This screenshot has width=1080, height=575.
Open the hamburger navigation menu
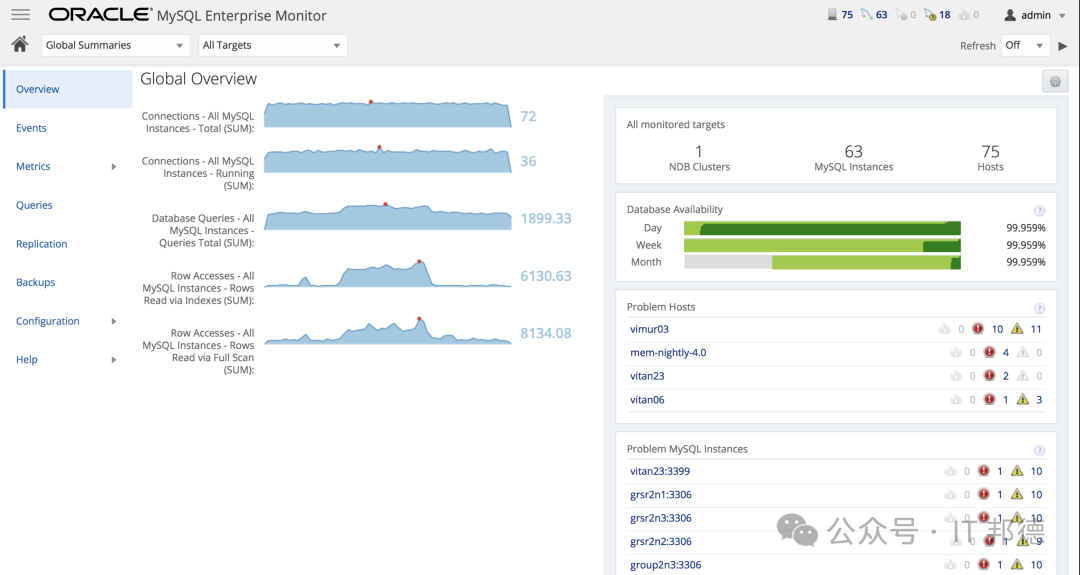pos(21,15)
